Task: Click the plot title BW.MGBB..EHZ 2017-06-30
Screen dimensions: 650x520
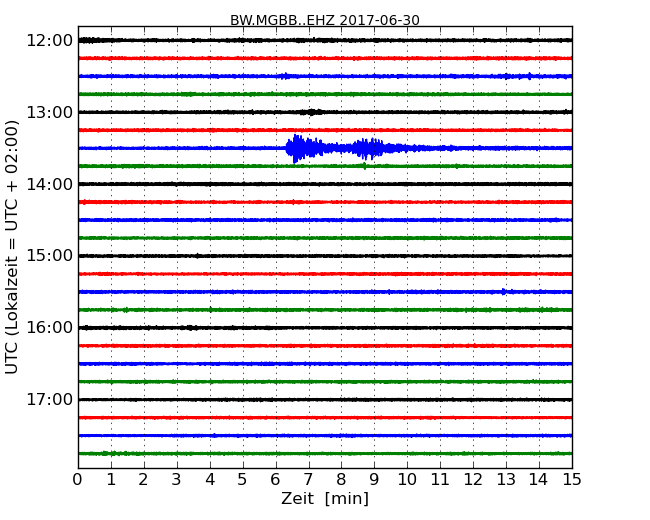Action: [x=325, y=20]
